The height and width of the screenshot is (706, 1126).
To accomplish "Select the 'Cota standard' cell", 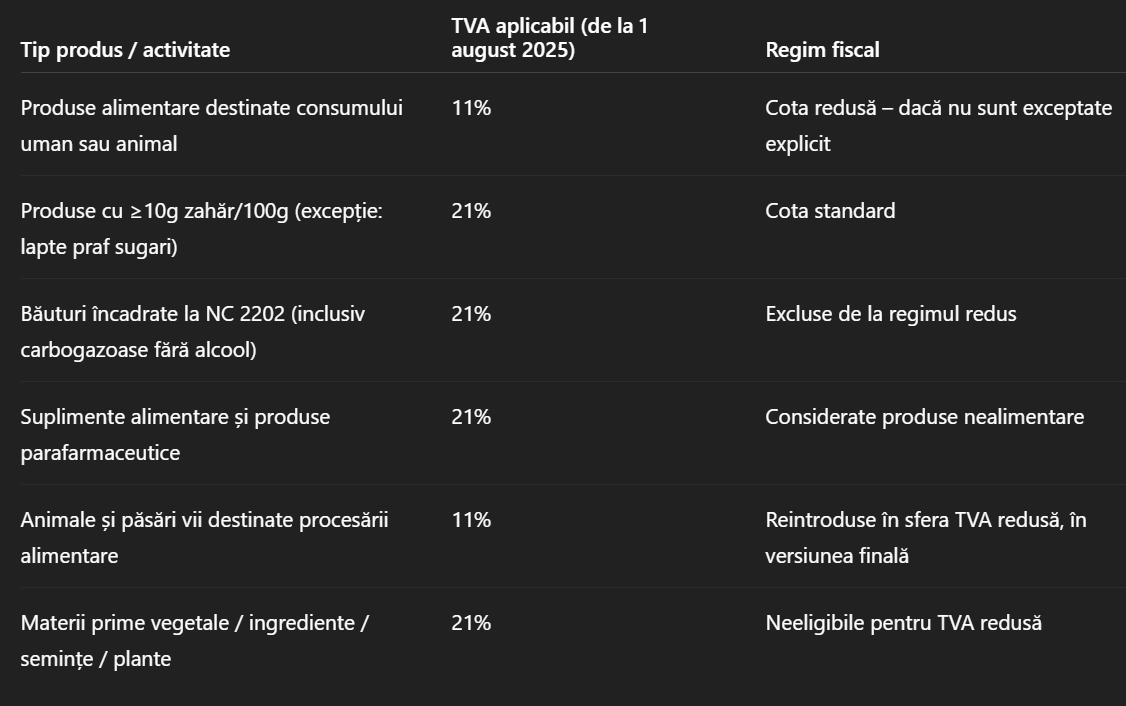I will [x=830, y=210].
